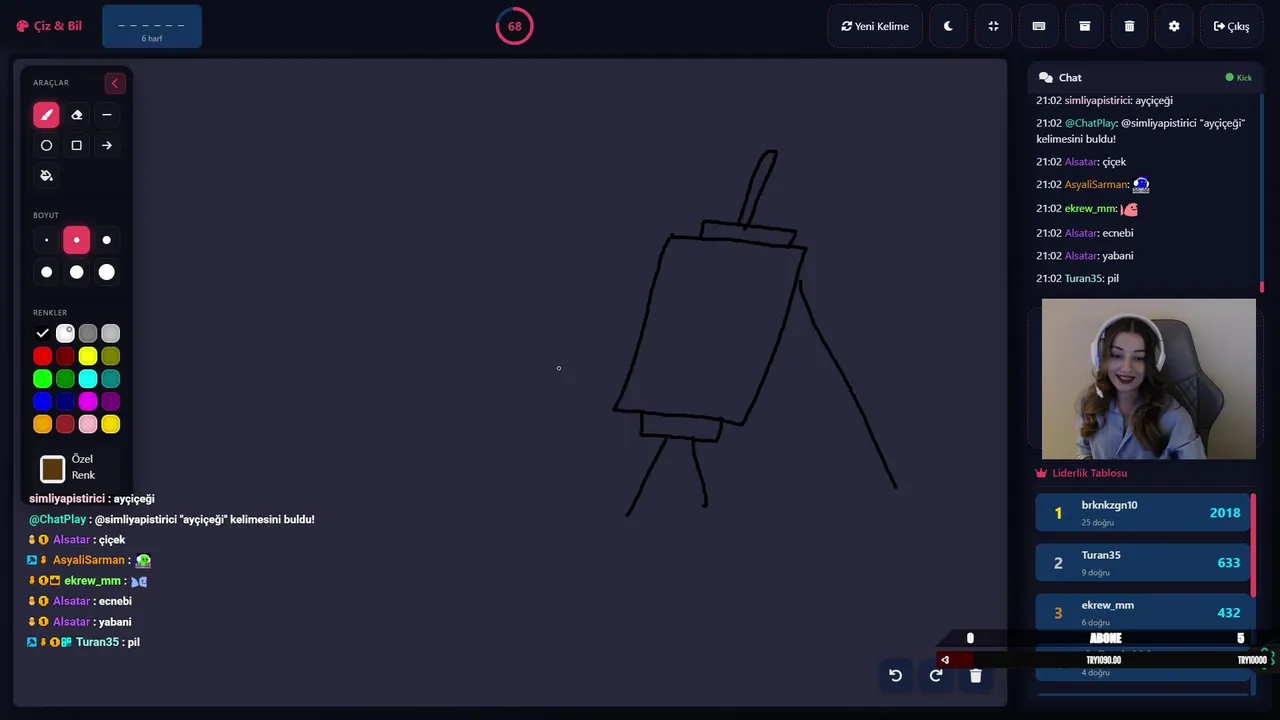Click the 'Alsatar: ecnebi' chat panel message
Viewport: 1280px width, 720px height.
pos(1085,233)
